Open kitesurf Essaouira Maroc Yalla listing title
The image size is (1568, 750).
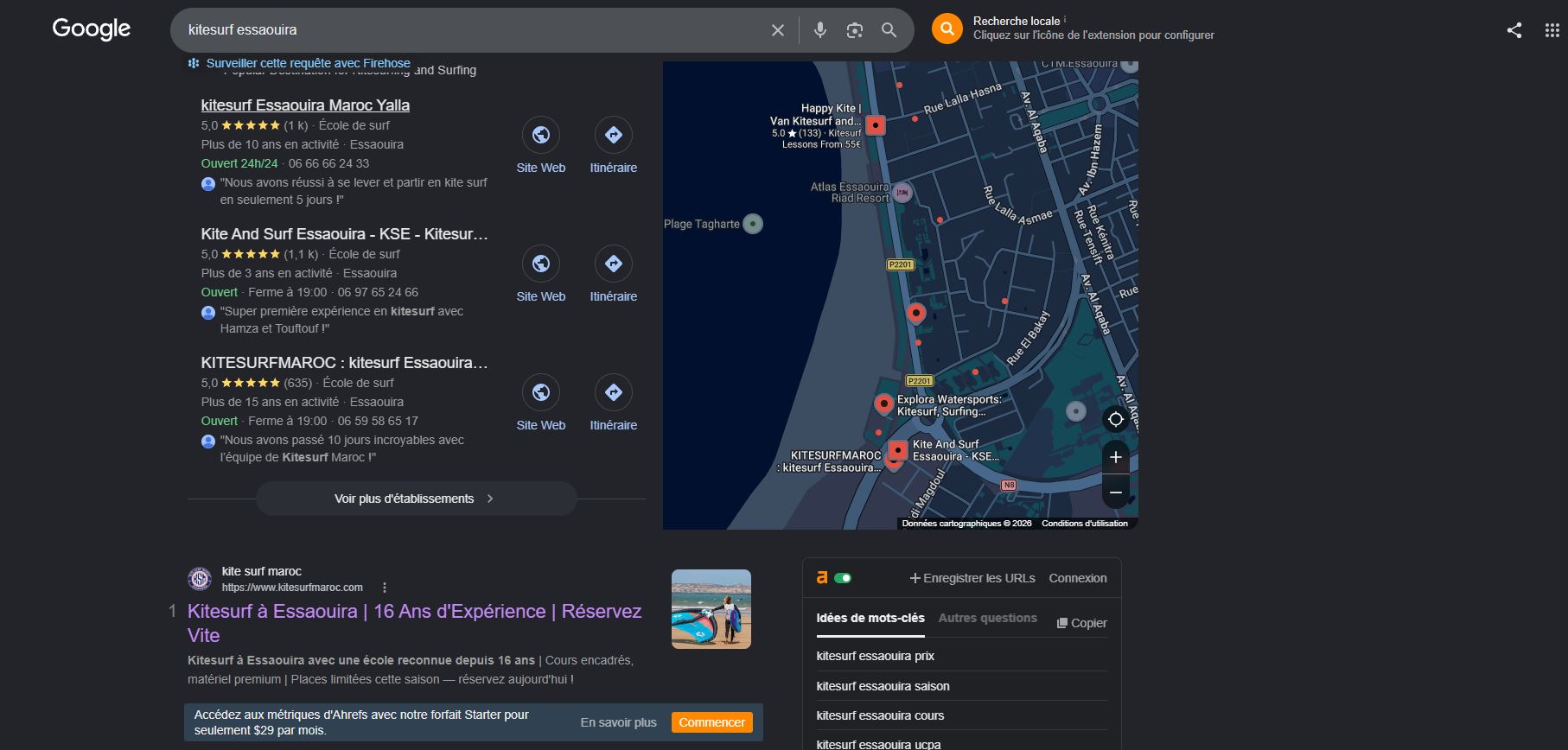point(305,105)
